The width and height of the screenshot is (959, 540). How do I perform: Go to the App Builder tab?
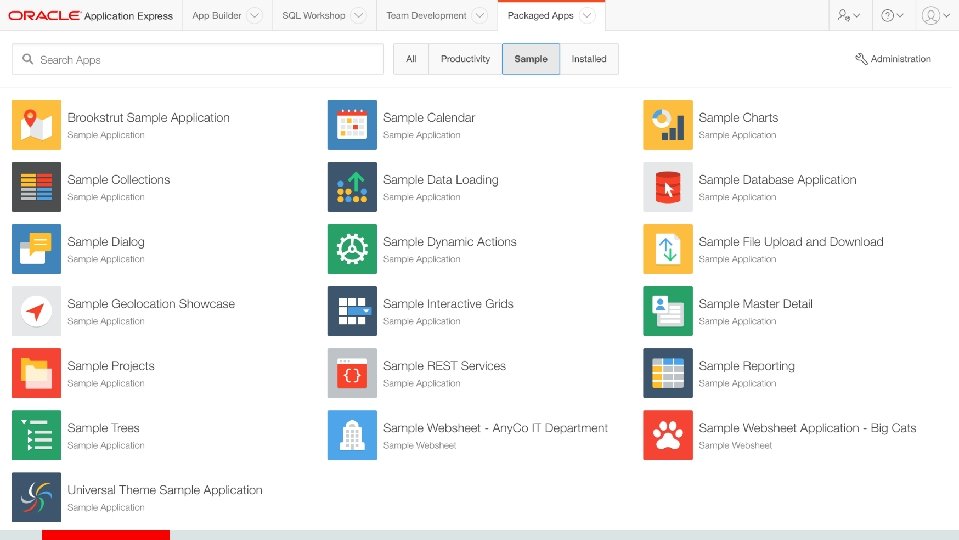click(x=217, y=15)
